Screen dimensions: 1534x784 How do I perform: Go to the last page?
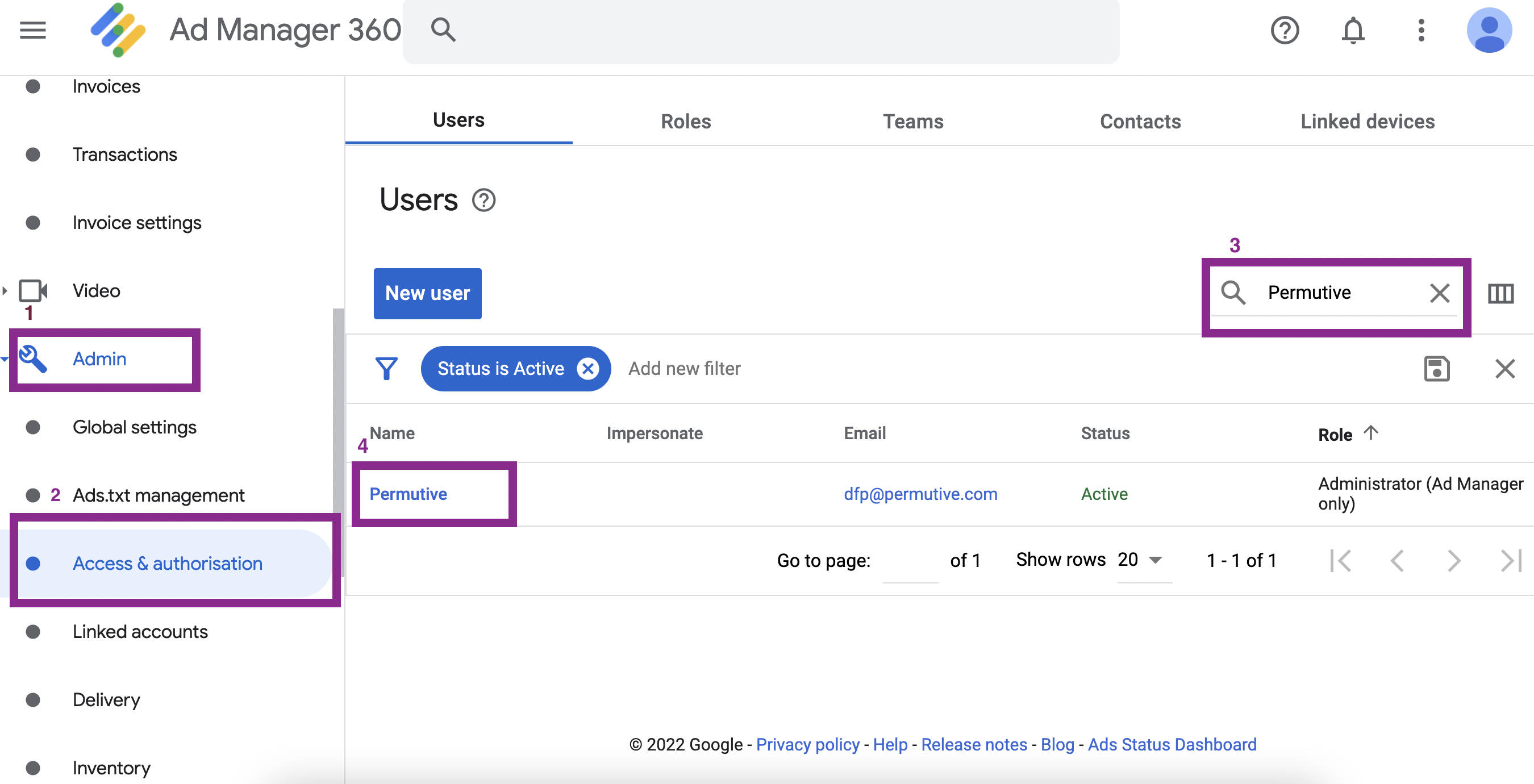tap(1511, 561)
